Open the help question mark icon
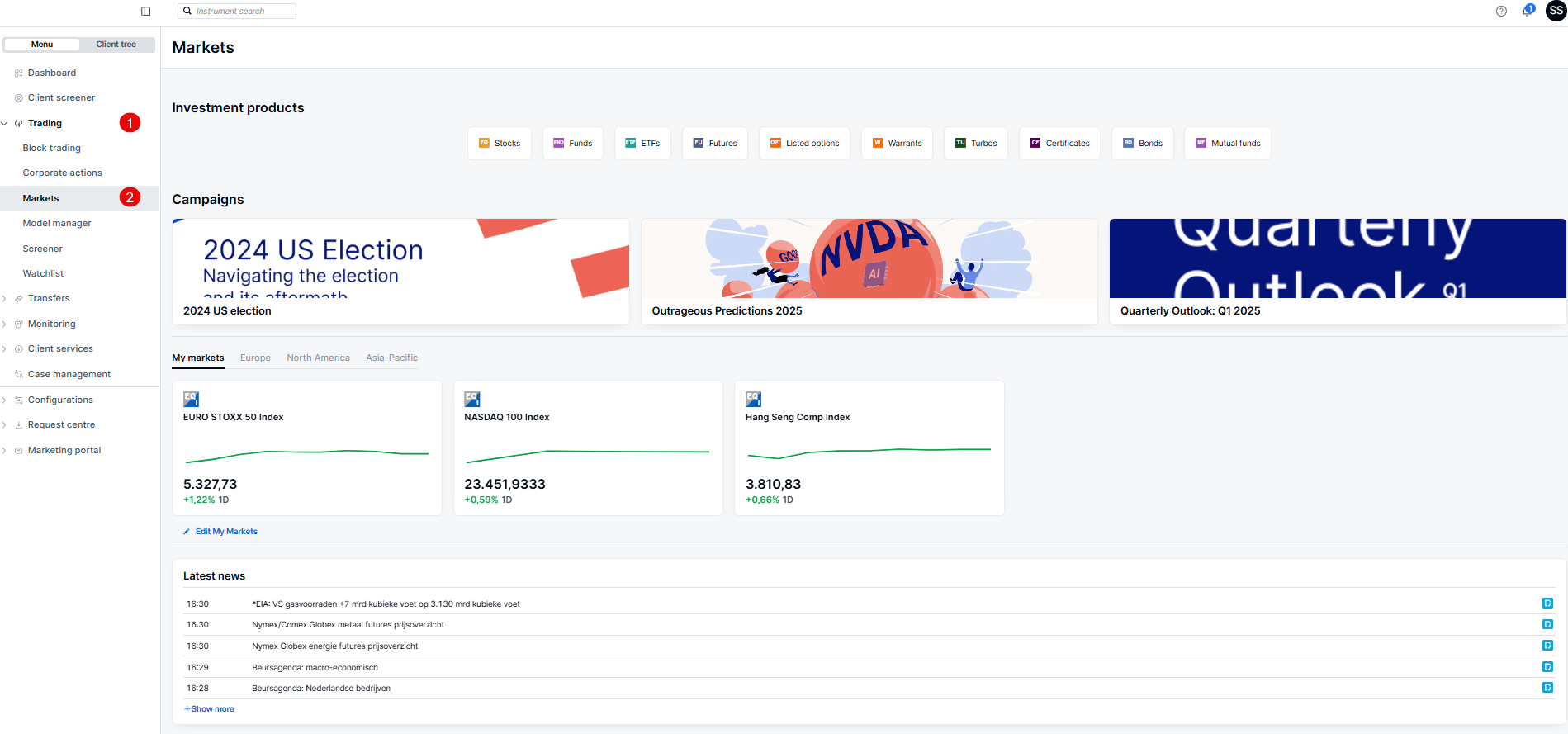 point(1501,11)
